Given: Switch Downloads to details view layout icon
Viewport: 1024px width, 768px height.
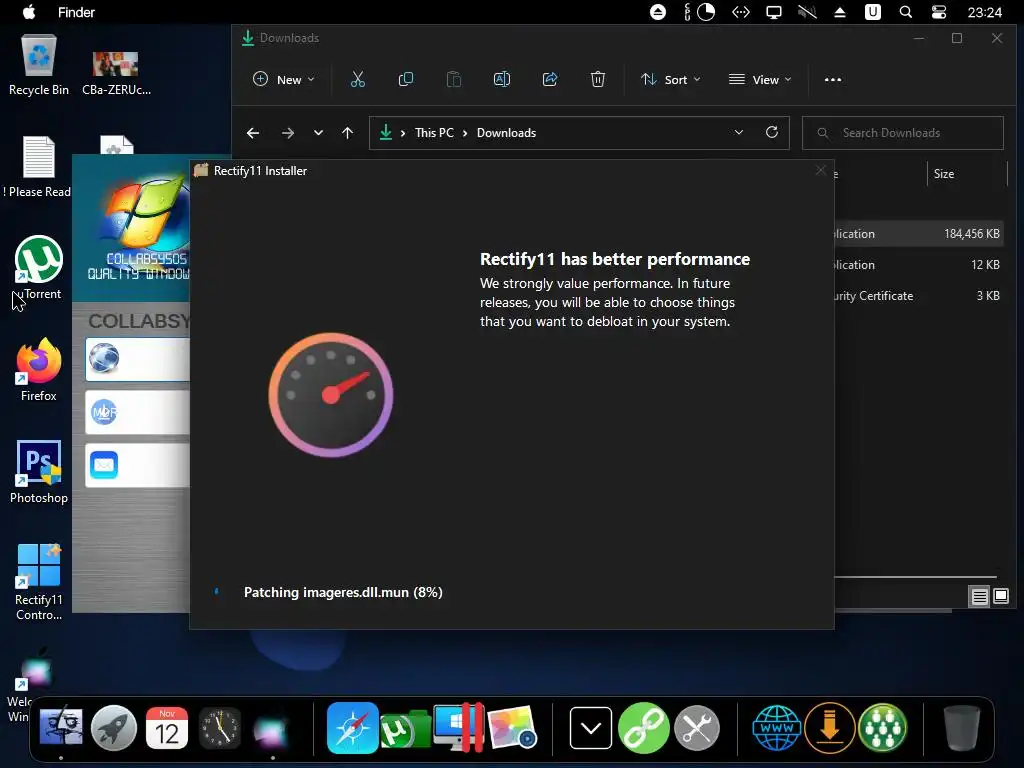Looking at the screenshot, I should click(x=980, y=596).
